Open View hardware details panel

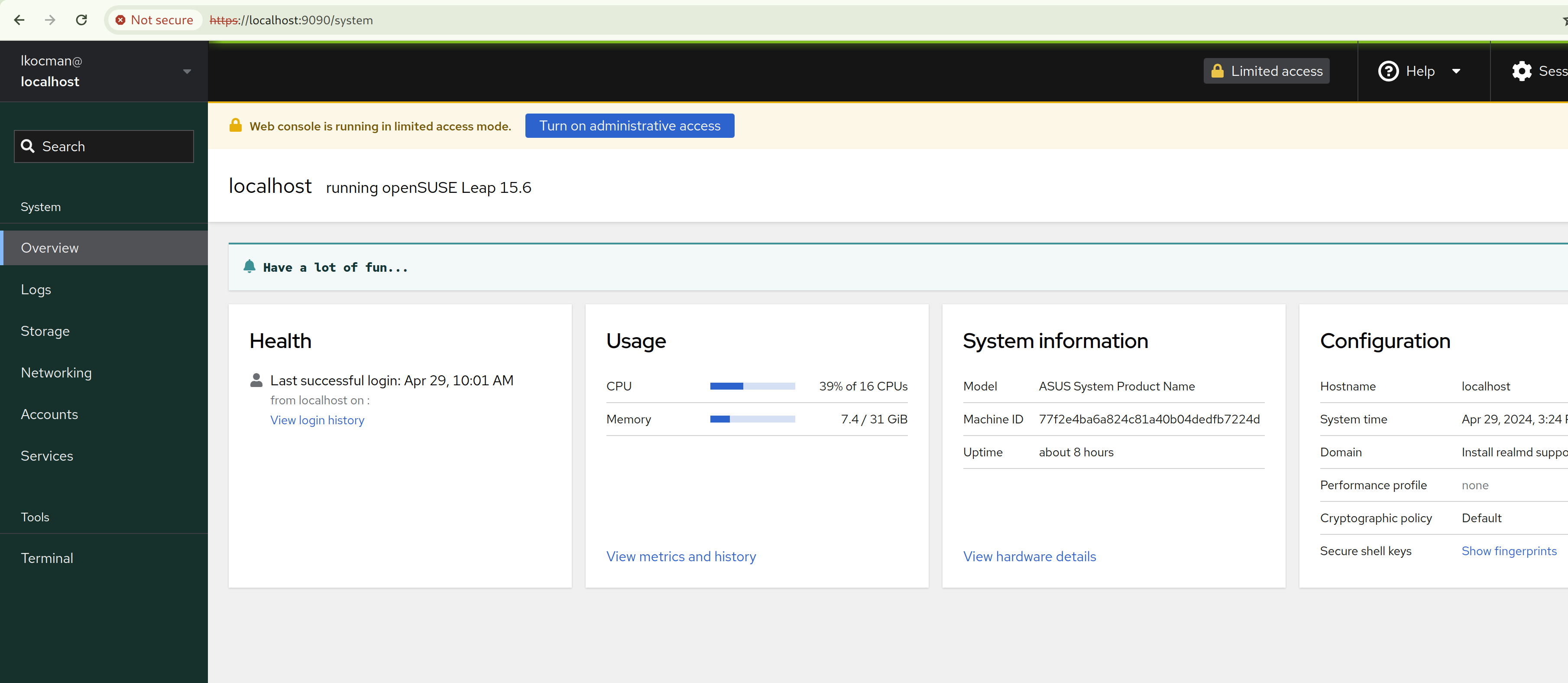(1029, 556)
